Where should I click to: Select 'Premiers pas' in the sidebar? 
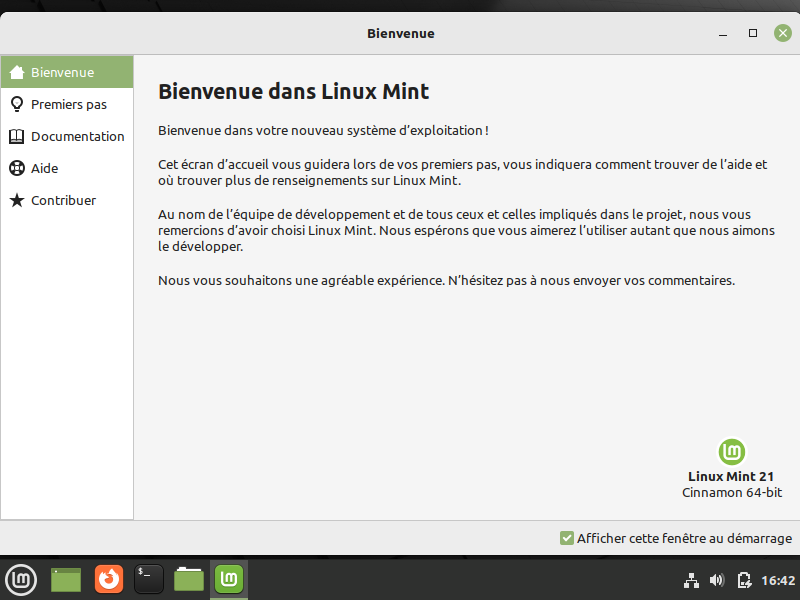pos(66,104)
